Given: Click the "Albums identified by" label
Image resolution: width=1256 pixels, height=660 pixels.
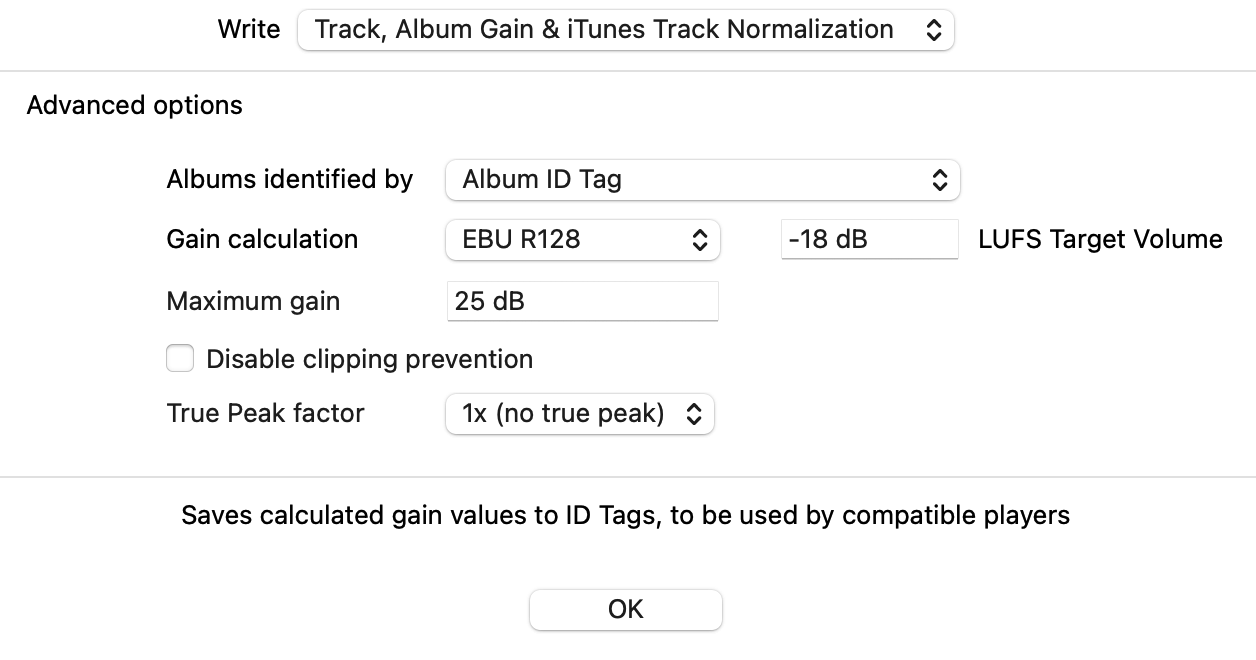Looking at the screenshot, I should [x=290, y=180].
